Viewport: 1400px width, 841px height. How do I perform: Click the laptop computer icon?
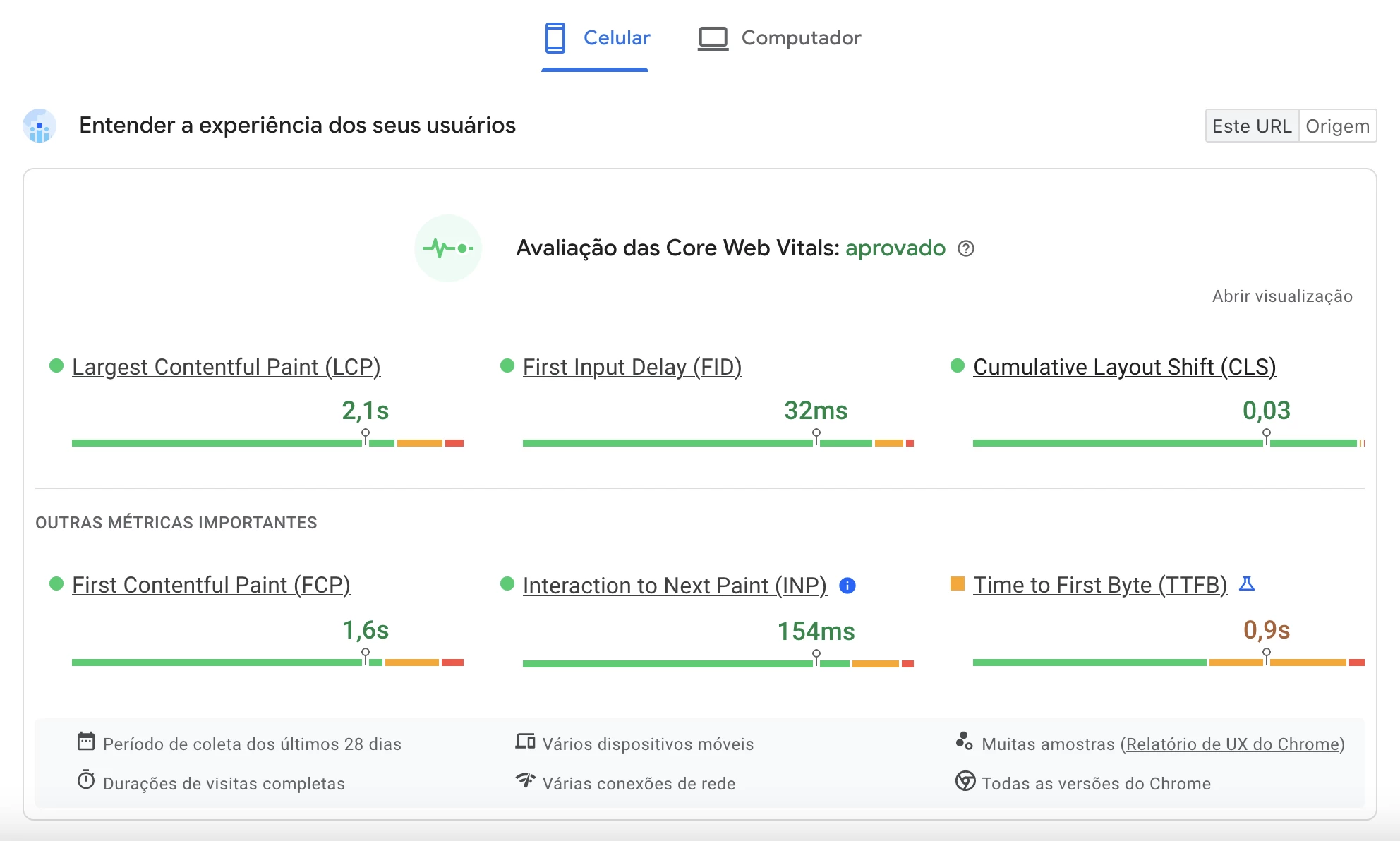pyautogui.click(x=713, y=38)
